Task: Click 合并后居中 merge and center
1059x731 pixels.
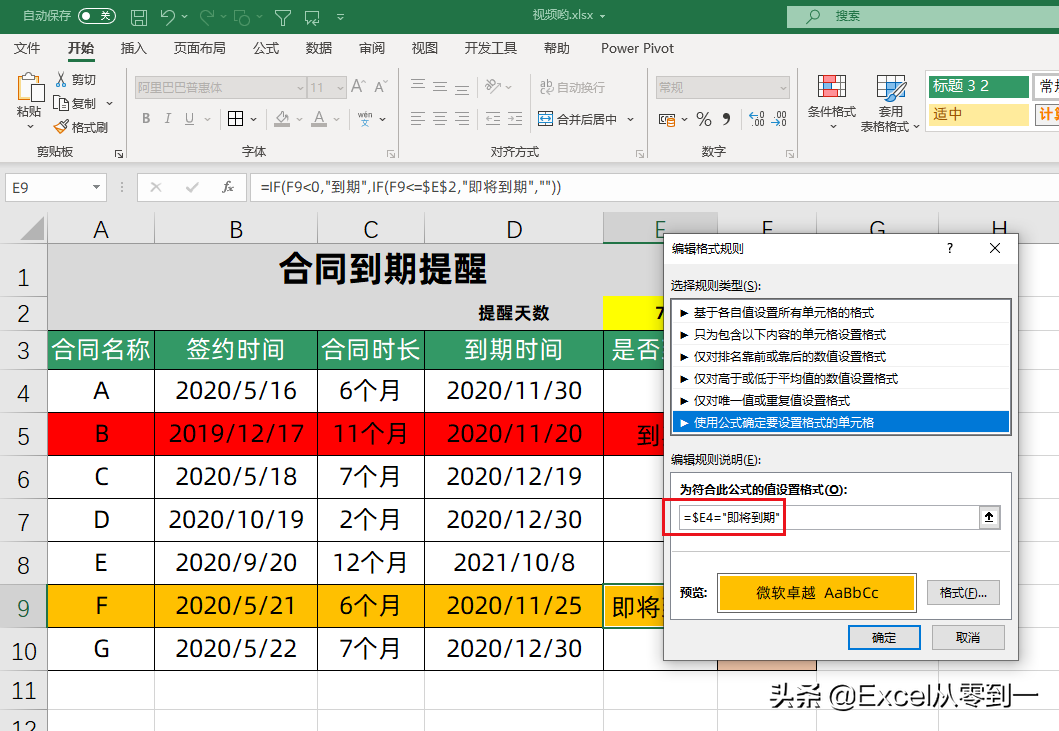Action: pos(578,119)
